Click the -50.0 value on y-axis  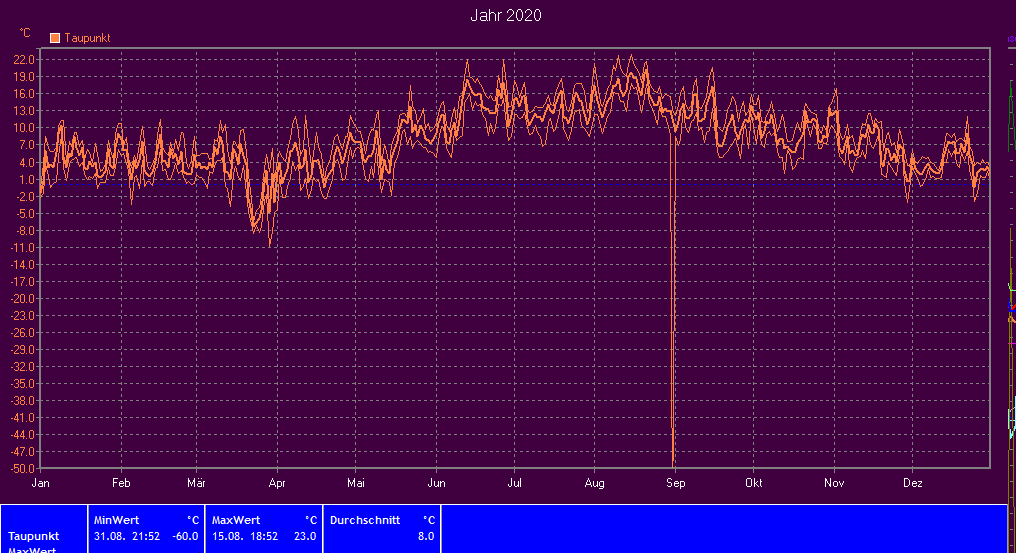(24, 468)
